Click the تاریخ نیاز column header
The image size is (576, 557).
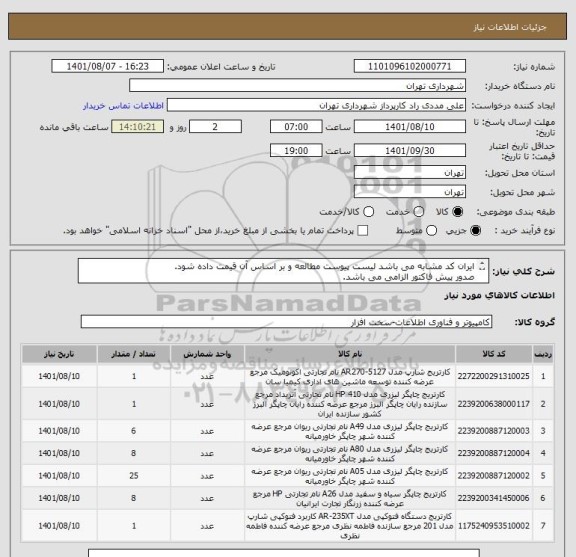pyautogui.click(x=59, y=354)
